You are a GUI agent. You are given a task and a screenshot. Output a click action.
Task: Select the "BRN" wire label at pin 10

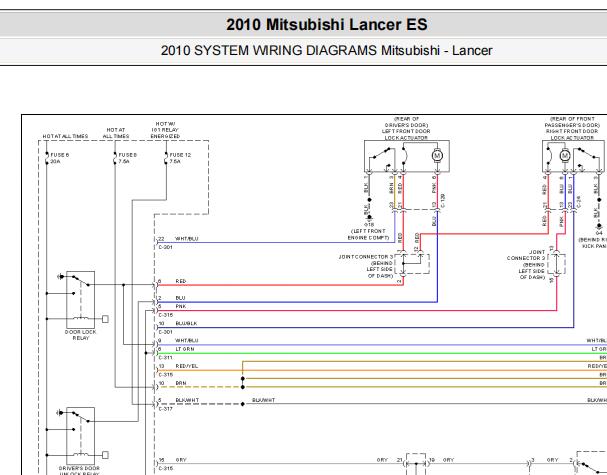point(181,383)
